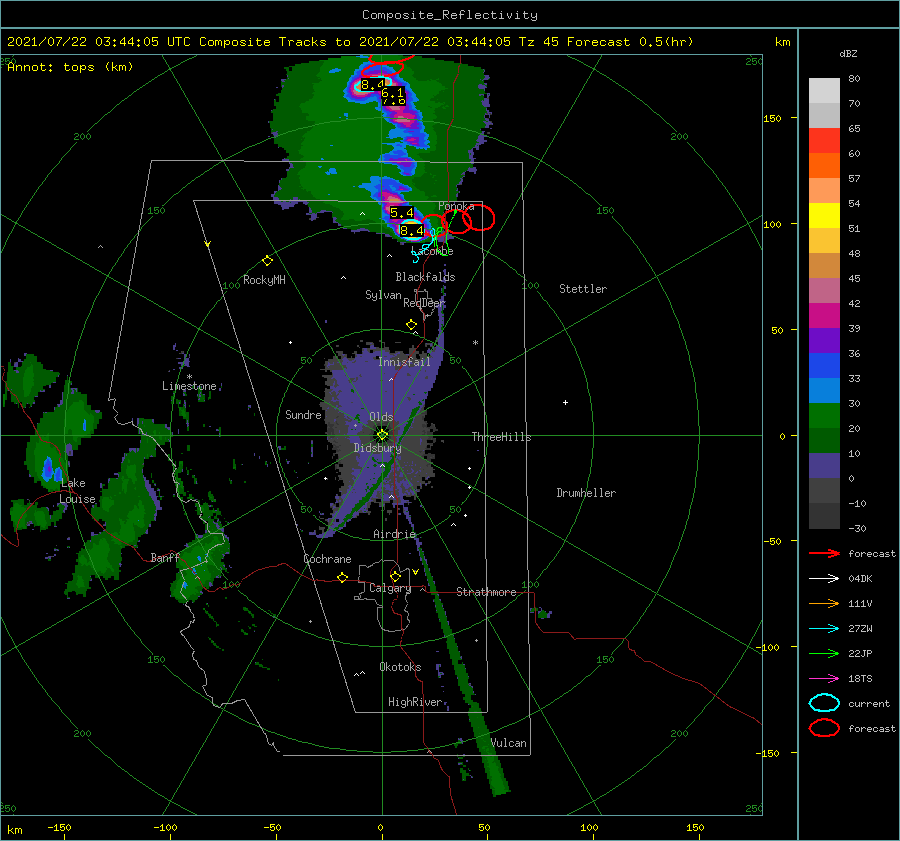Click the bright green swatch between 30 and 20

(824, 416)
